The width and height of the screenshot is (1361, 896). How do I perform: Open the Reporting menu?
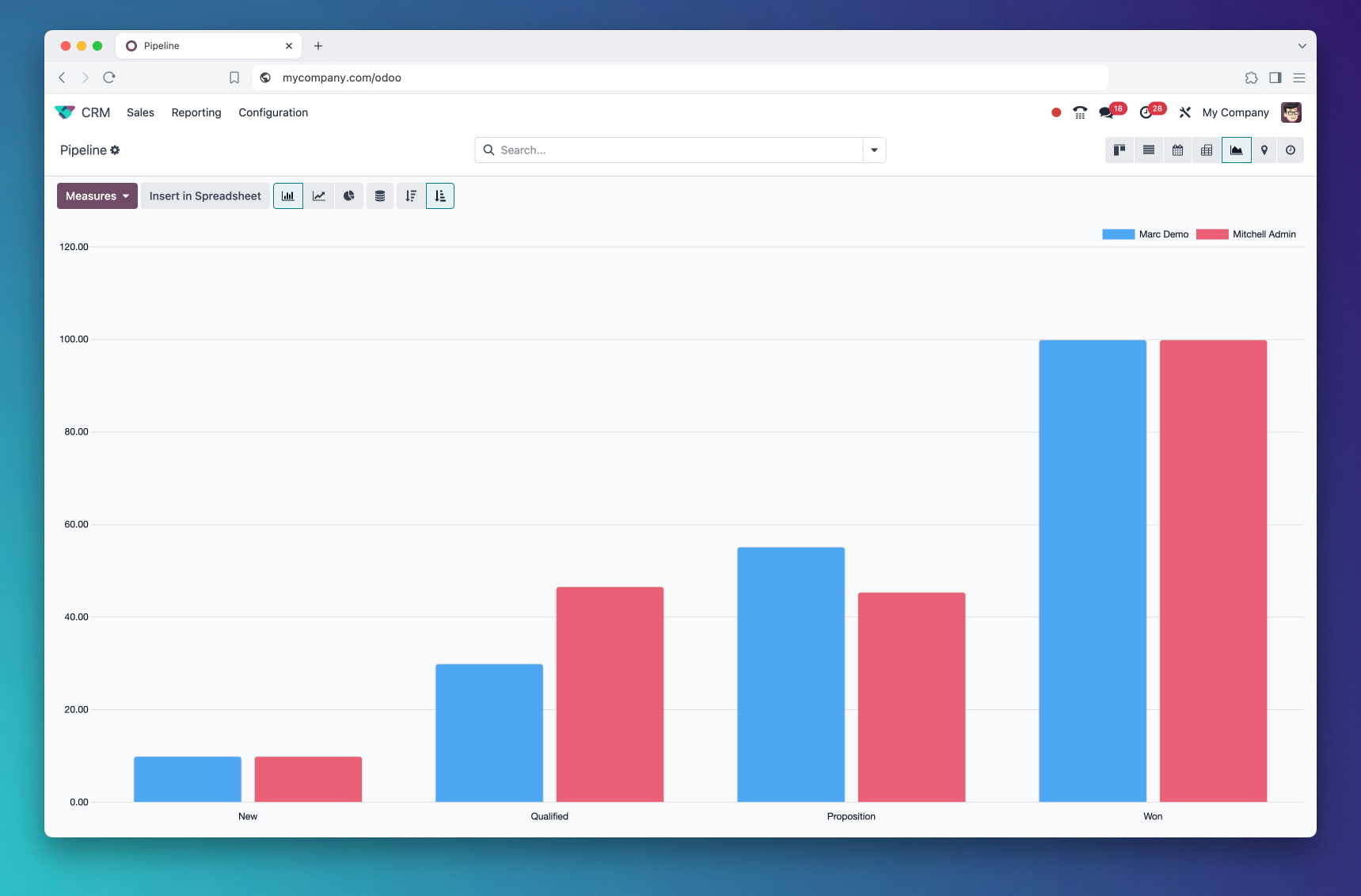pyautogui.click(x=196, y=112)
